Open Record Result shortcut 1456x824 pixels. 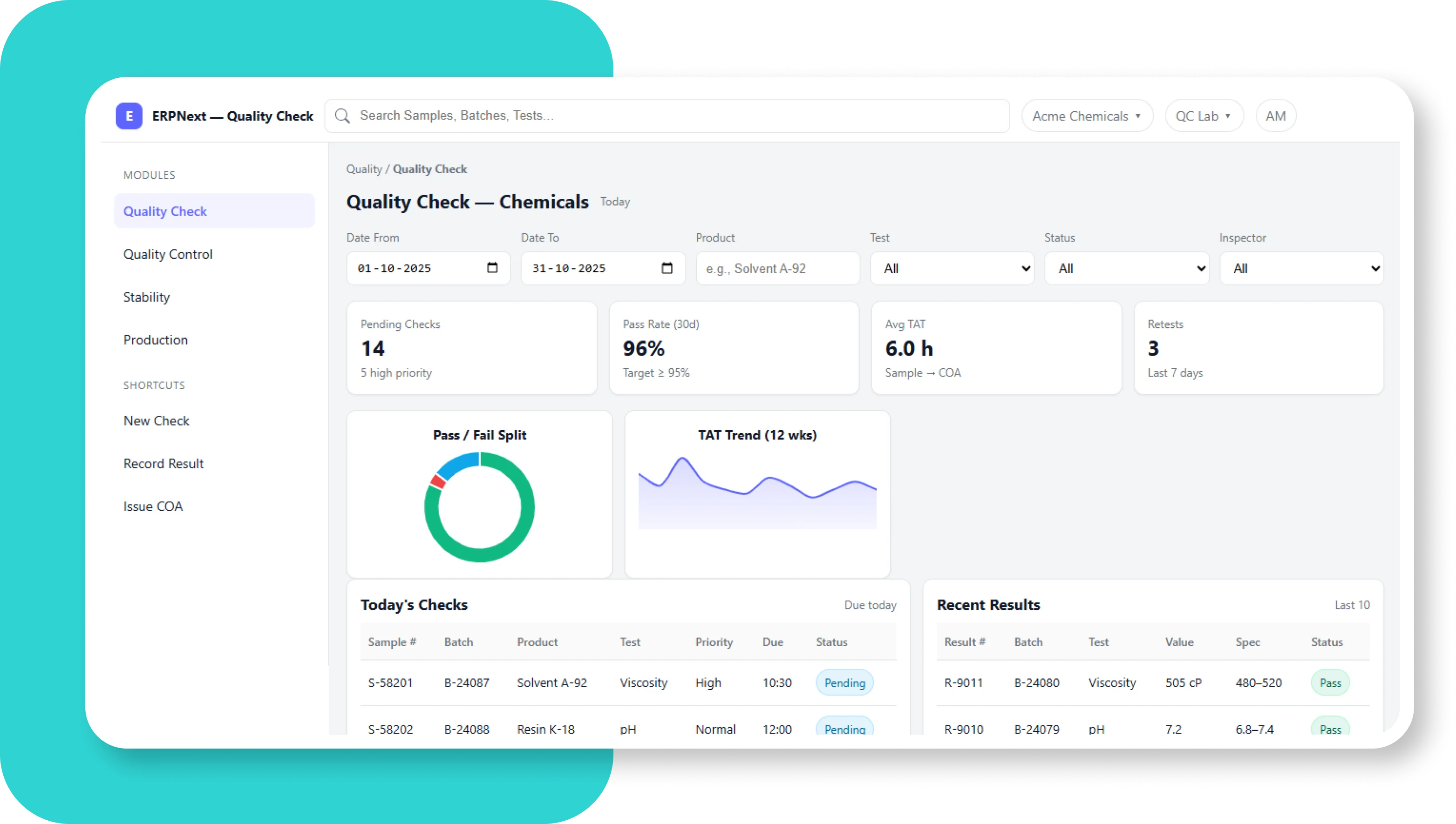[163, 463]
